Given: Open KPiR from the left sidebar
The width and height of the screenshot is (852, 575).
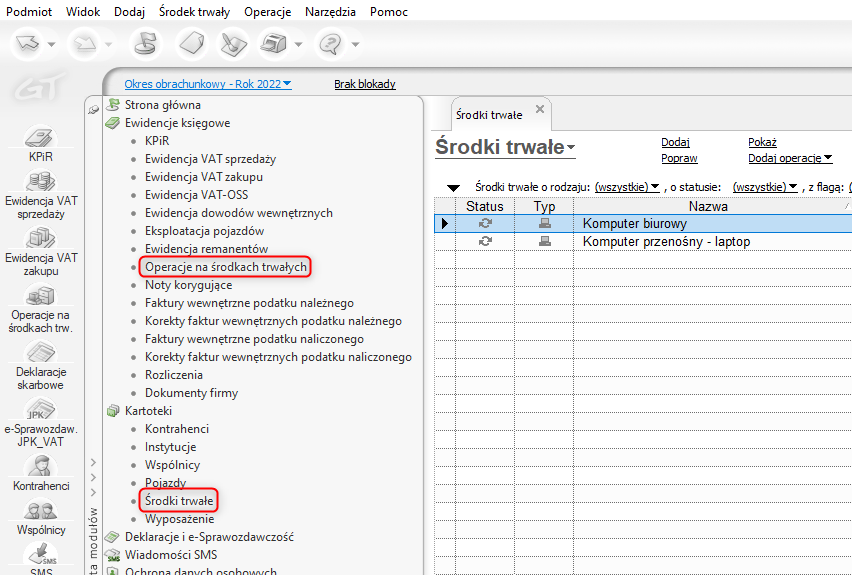Looking at the screenshot, I should pos(42,144).
